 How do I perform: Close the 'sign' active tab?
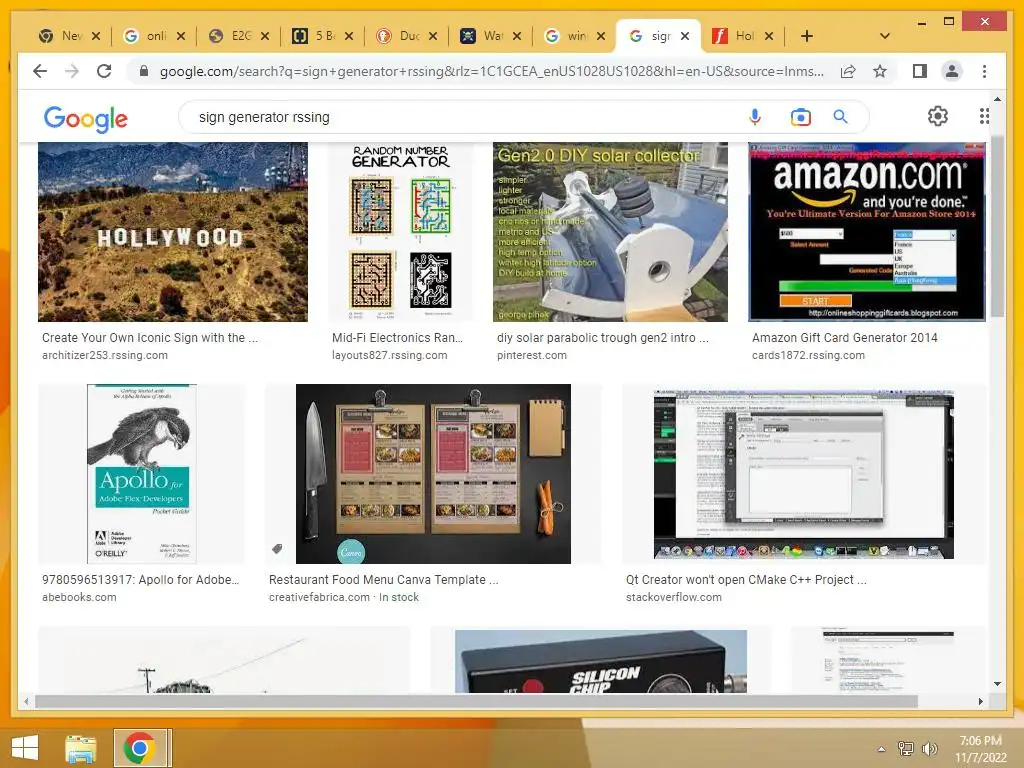(x=685, y=36)
